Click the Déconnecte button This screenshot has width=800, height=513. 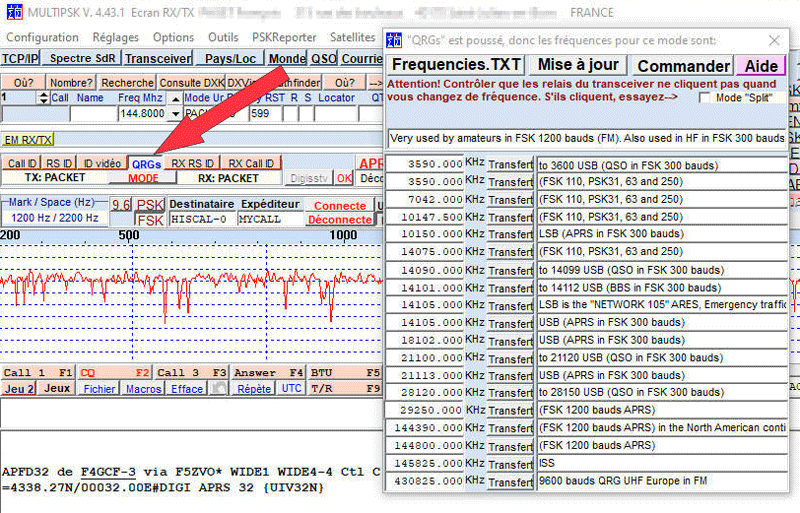pyautogui.click(x=340, y=219)
